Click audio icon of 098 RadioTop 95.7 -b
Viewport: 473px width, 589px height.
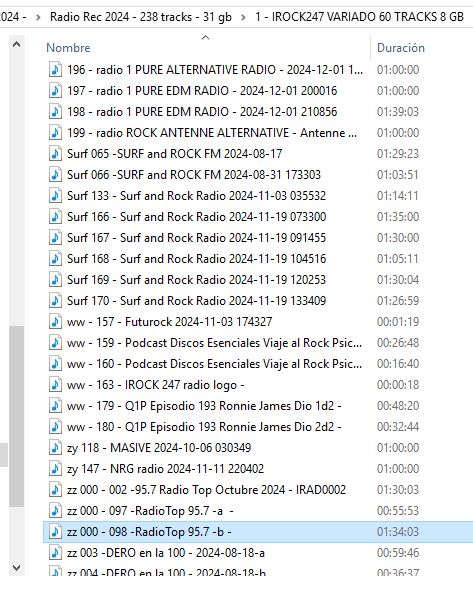[55, 533]
